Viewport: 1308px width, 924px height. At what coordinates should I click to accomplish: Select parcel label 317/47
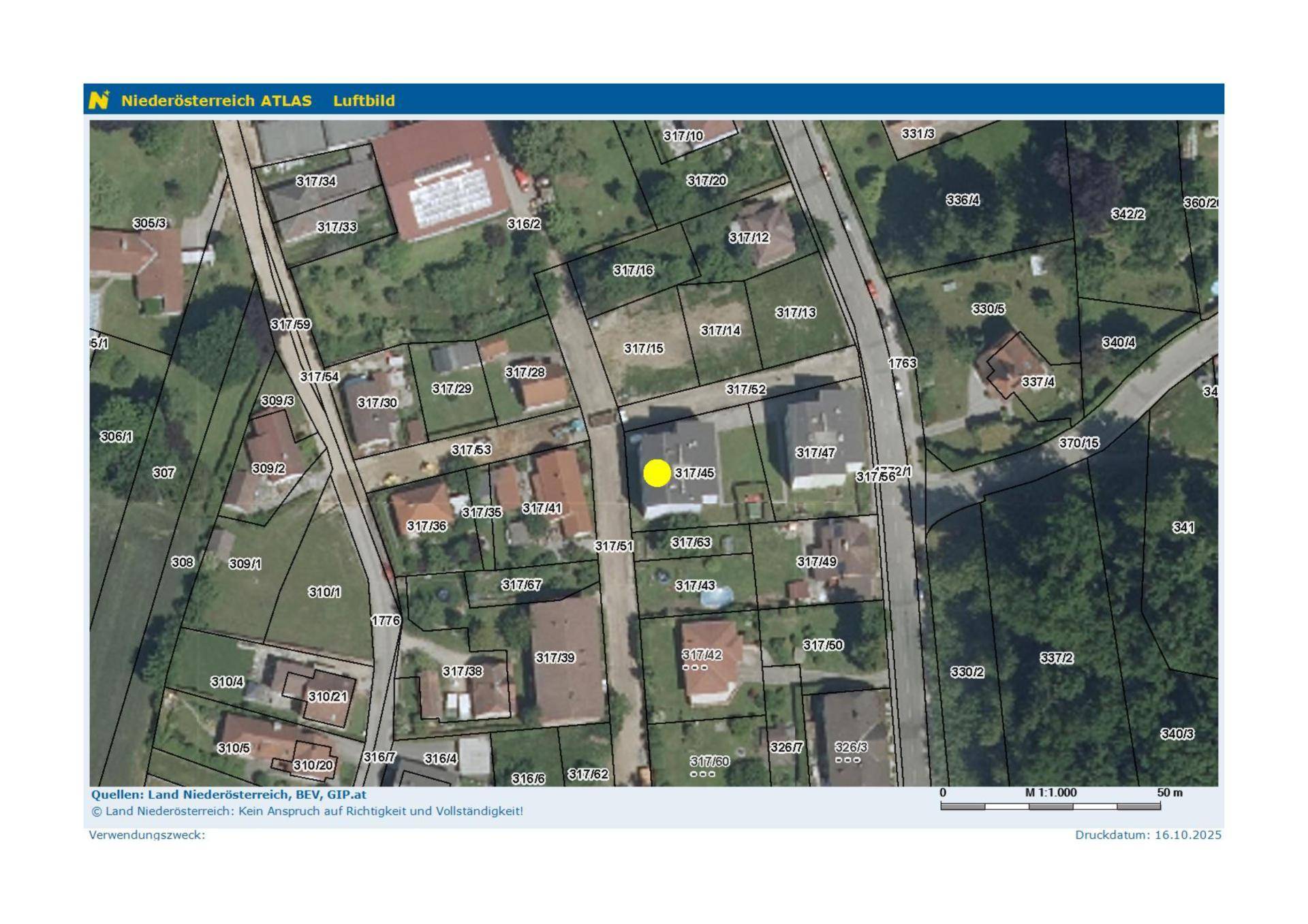815,453
